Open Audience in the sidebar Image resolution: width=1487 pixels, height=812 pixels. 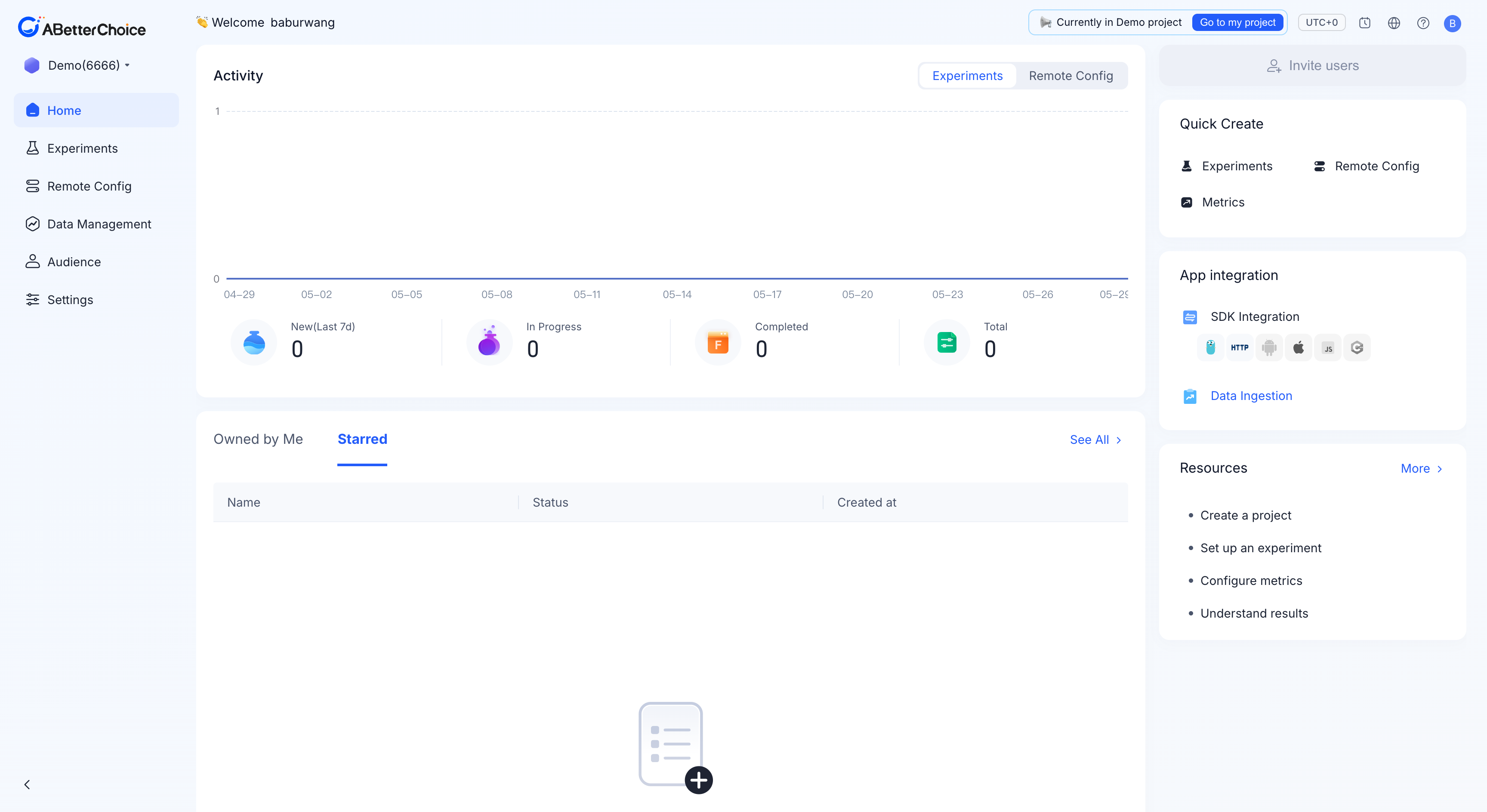point(96,261)
